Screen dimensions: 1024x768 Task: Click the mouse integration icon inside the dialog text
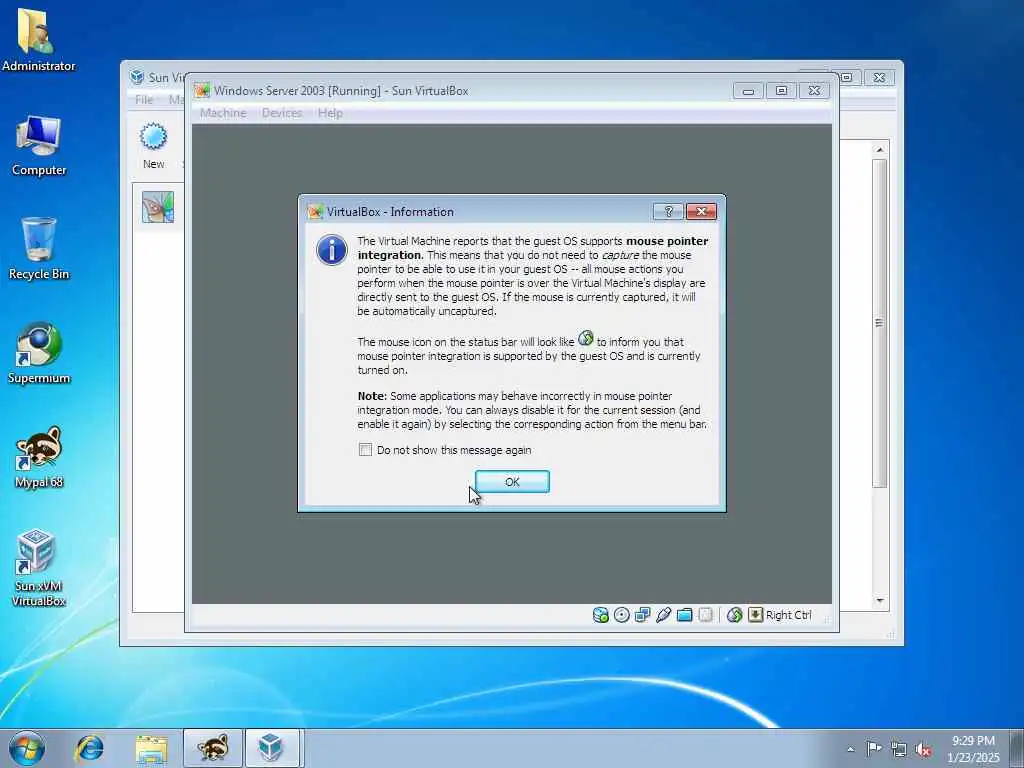click(x=586, y=338)
